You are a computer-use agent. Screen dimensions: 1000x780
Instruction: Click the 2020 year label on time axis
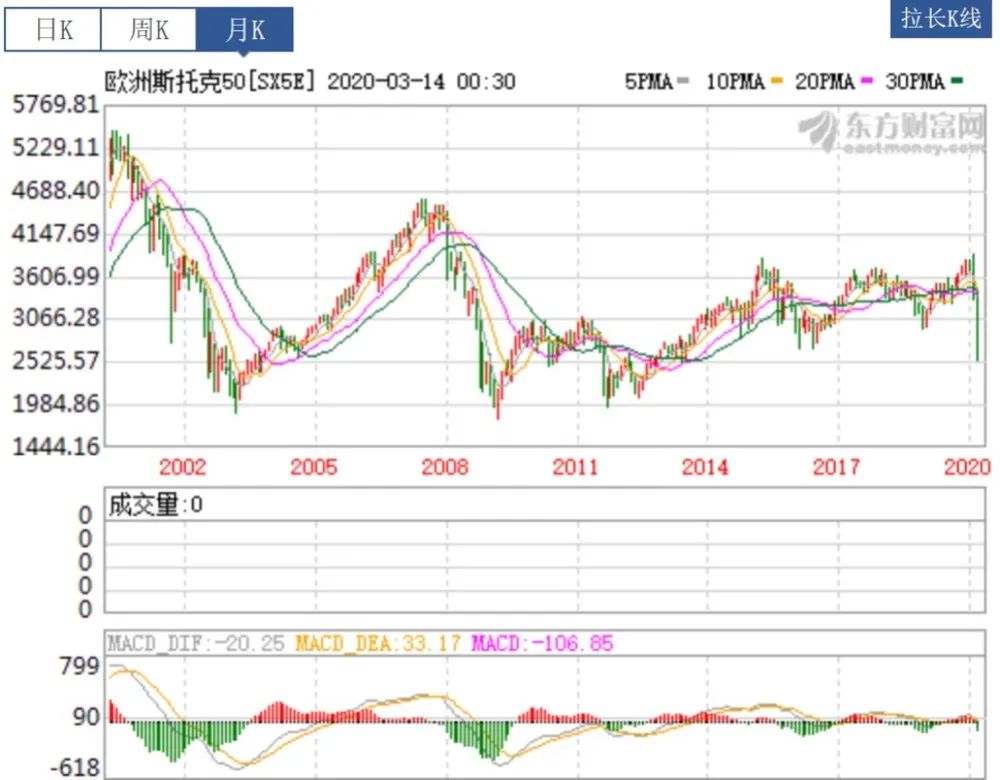(967, 467)
